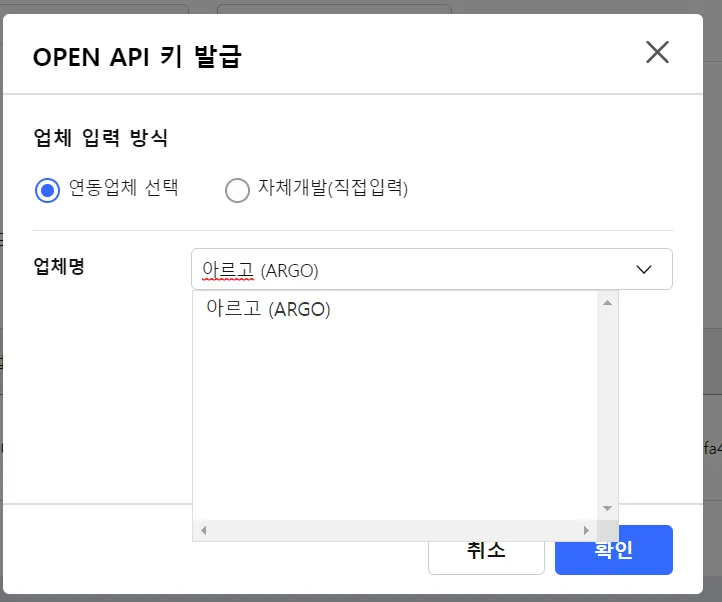Click the vertical scrollbar track of list

pos(607,400)
